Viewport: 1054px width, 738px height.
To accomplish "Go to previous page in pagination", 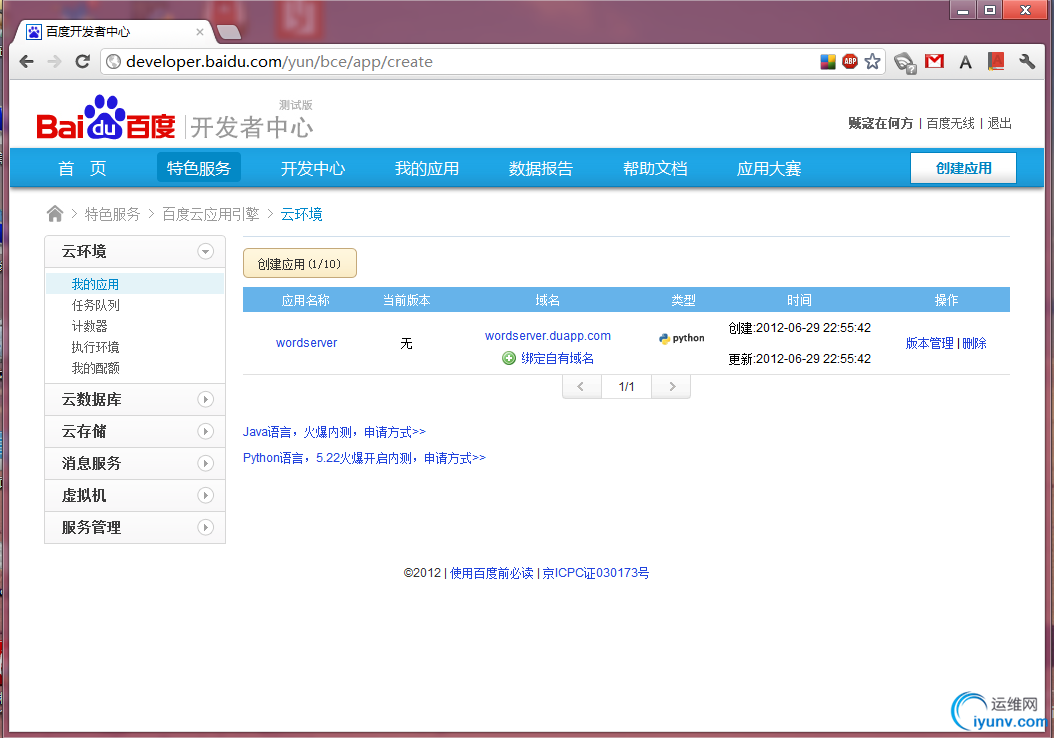I will [581, 386].
